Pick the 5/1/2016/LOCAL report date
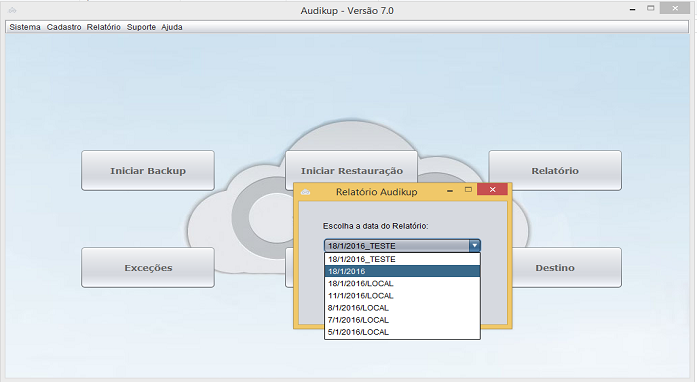Viewport: 697px width, 382px height. 402,332
